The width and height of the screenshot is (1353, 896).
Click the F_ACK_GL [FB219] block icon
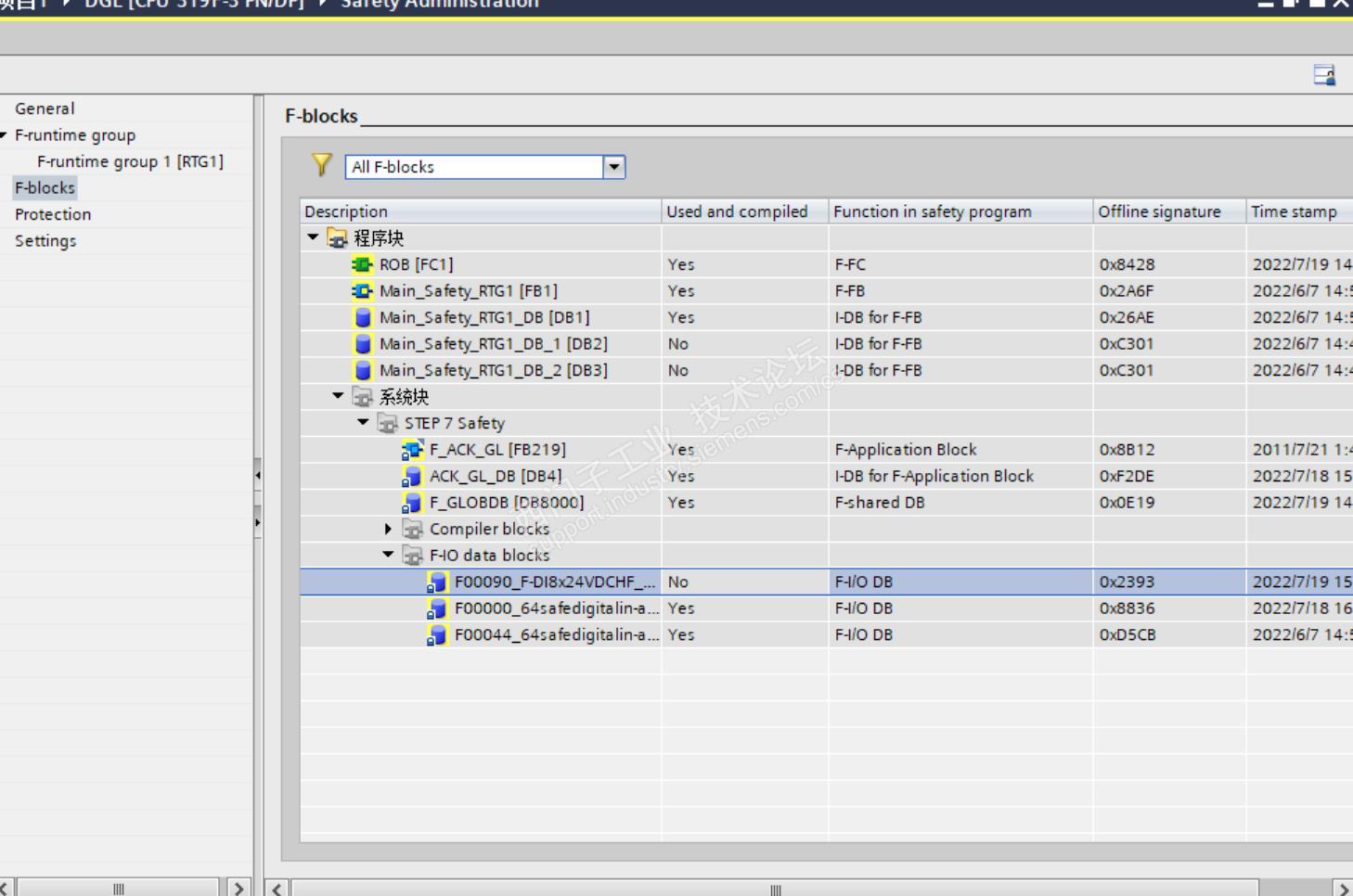pyautogui.click(x=412, y=450)
